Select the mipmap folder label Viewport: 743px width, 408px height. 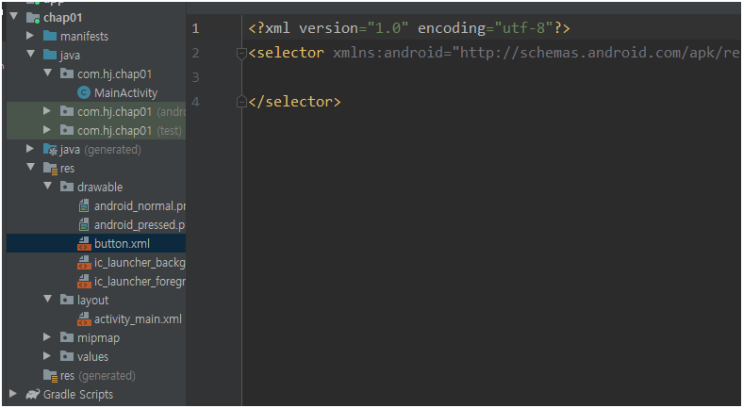[x=99, y=338]
